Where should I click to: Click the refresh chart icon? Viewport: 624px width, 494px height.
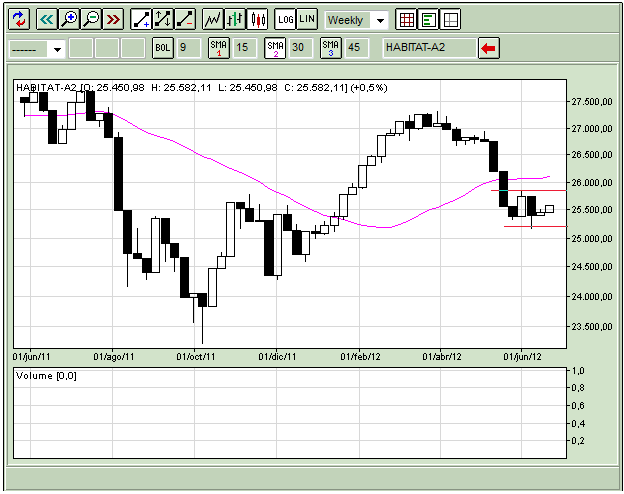click(x=19, y=19)
